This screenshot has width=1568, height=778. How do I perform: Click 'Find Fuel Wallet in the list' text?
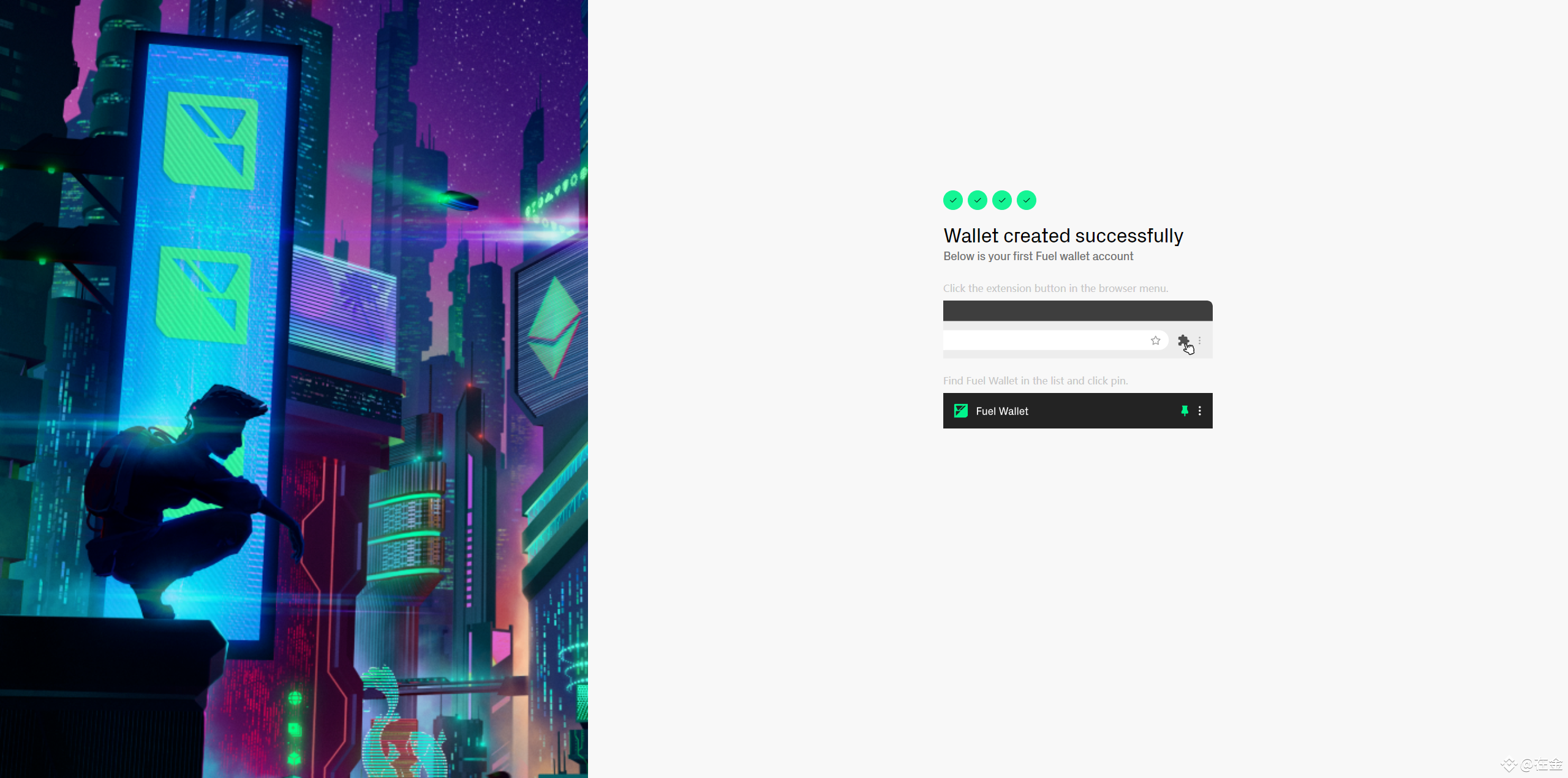[x=1035, y=381]
